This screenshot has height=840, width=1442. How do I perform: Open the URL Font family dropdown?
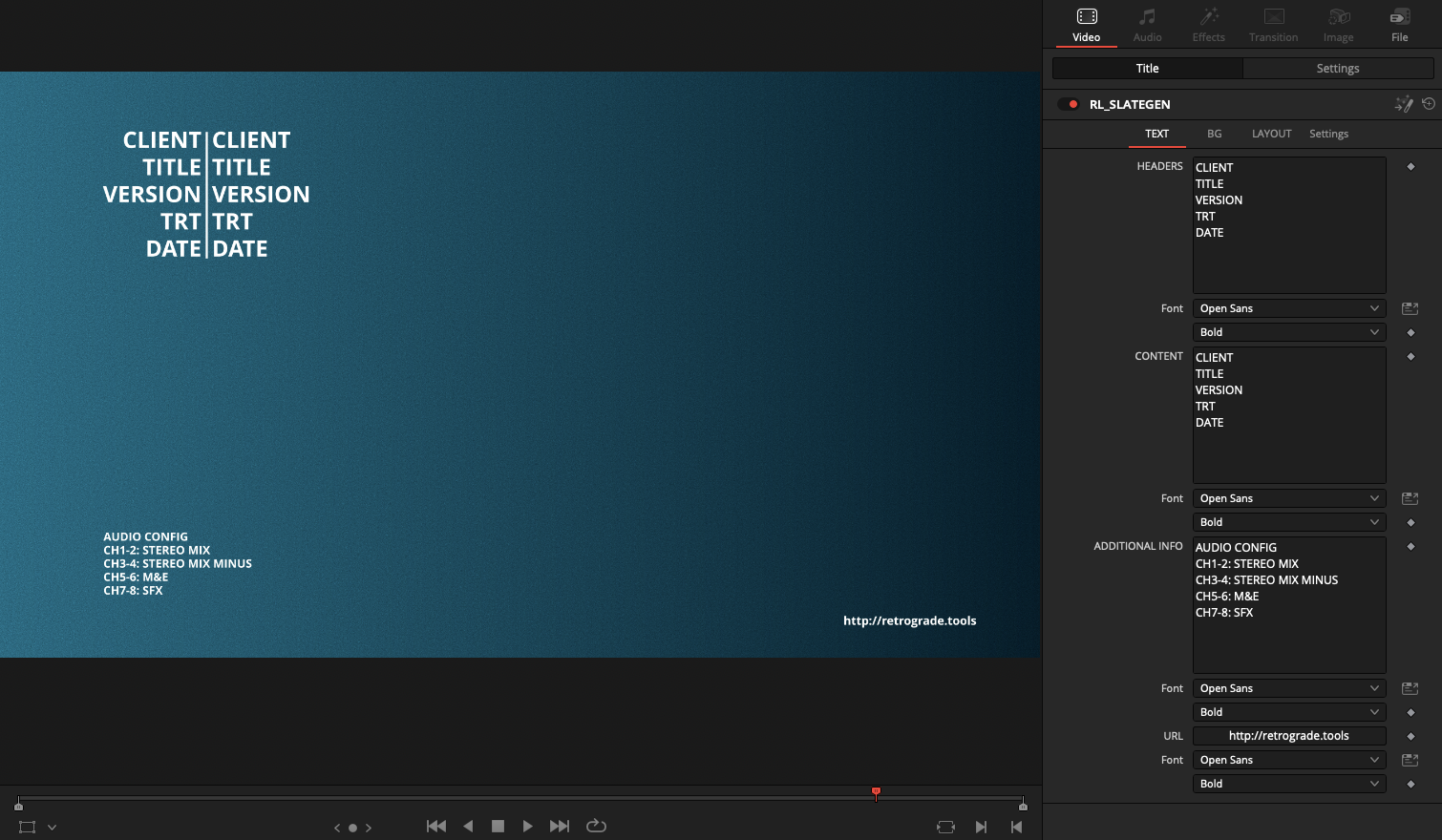(1289, 760)
